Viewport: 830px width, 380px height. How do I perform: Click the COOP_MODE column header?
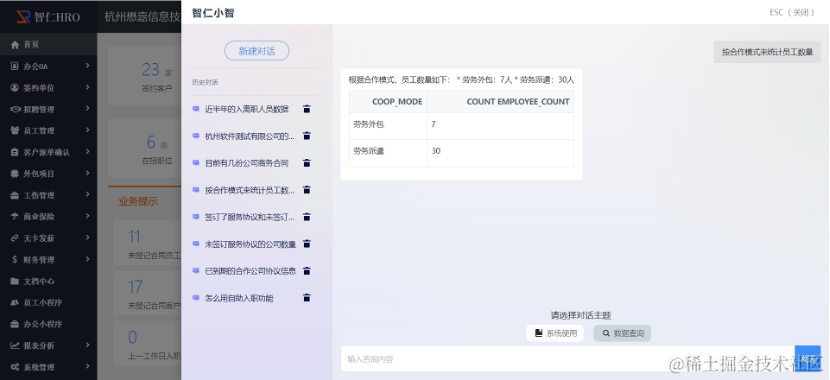click(388, 102)
